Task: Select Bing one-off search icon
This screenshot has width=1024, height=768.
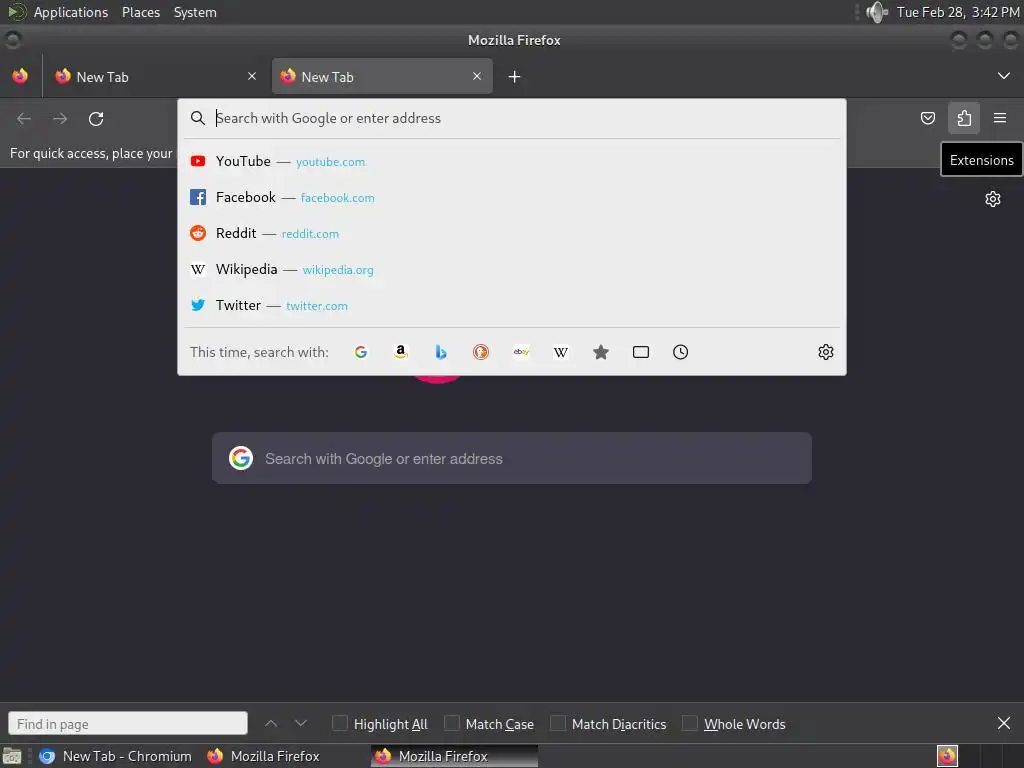Action: (441, 352)
